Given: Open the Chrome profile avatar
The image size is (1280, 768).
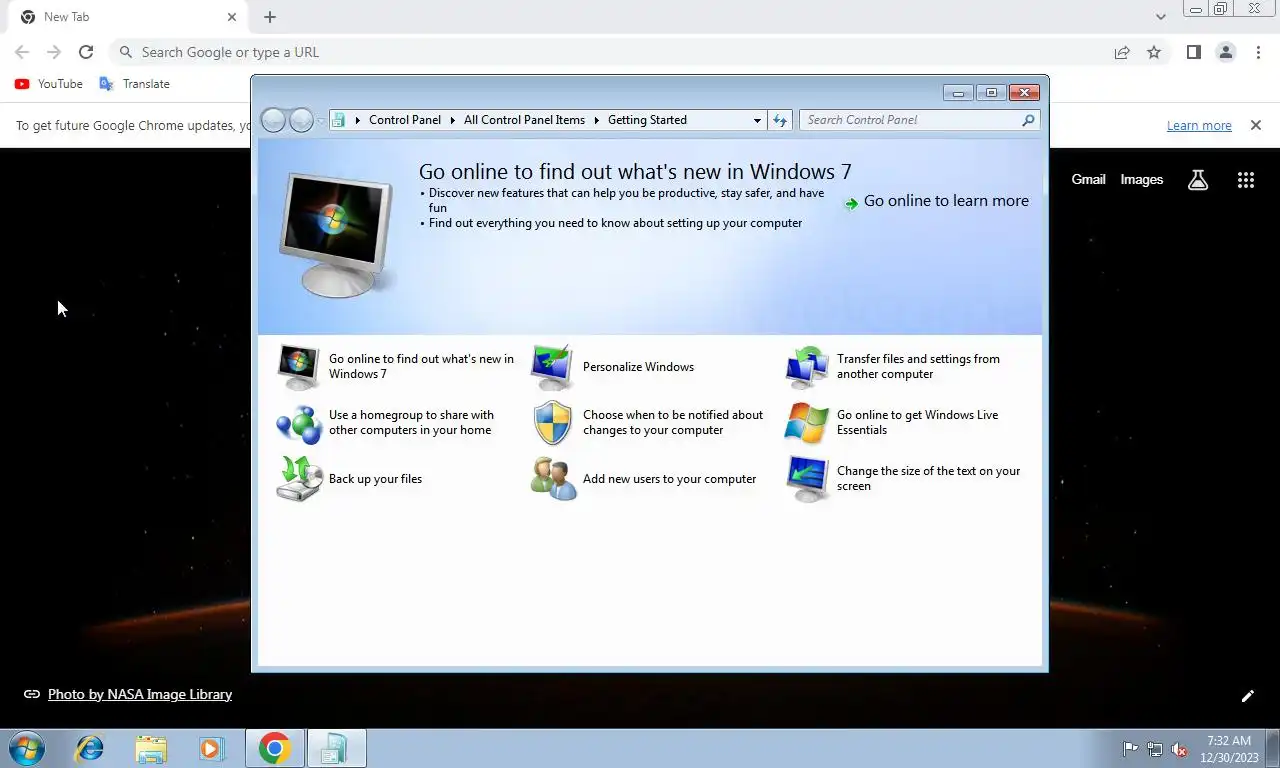Looking at the screenshot, I should [1226, 52].
